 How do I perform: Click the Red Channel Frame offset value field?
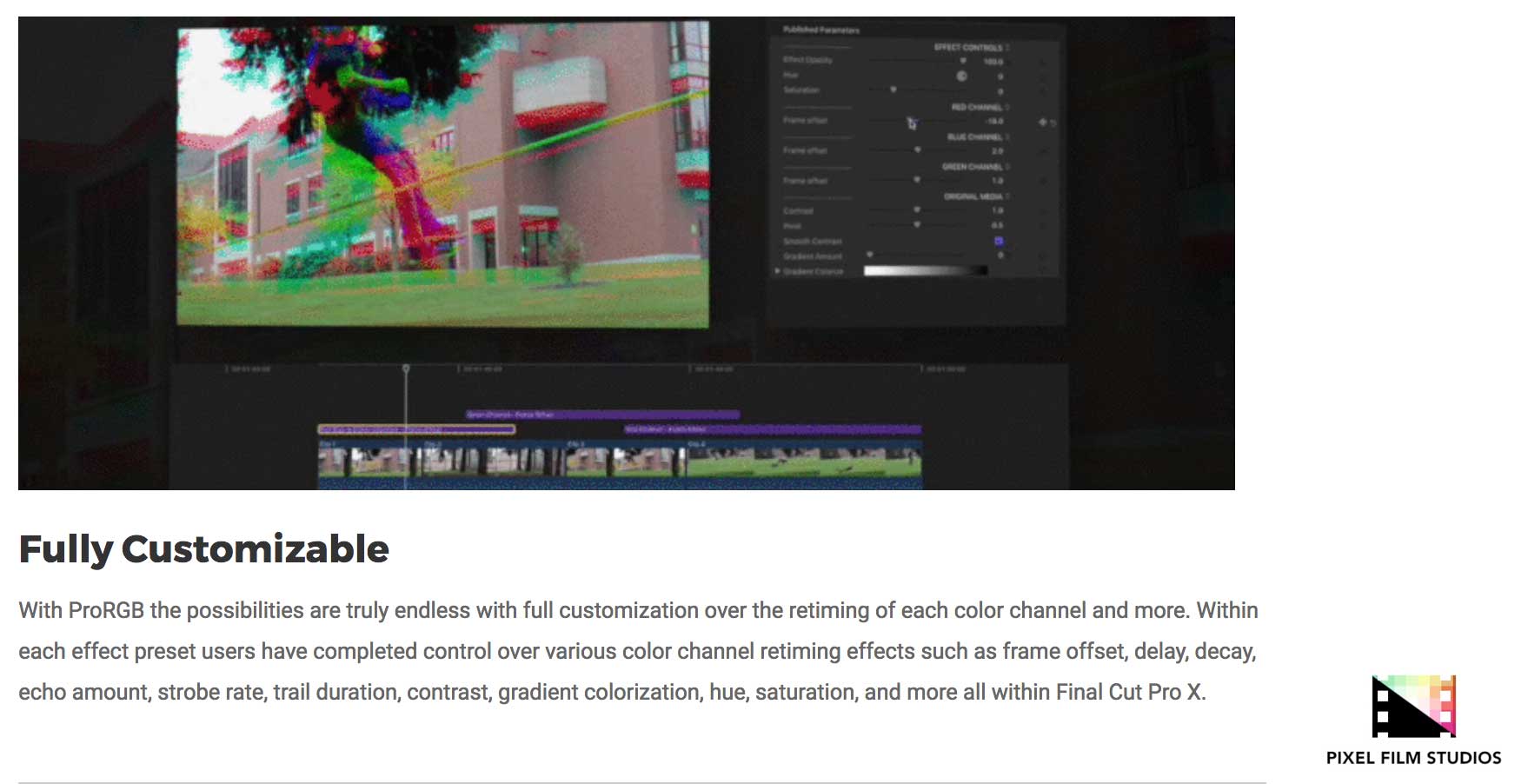(x=995, y=122)
